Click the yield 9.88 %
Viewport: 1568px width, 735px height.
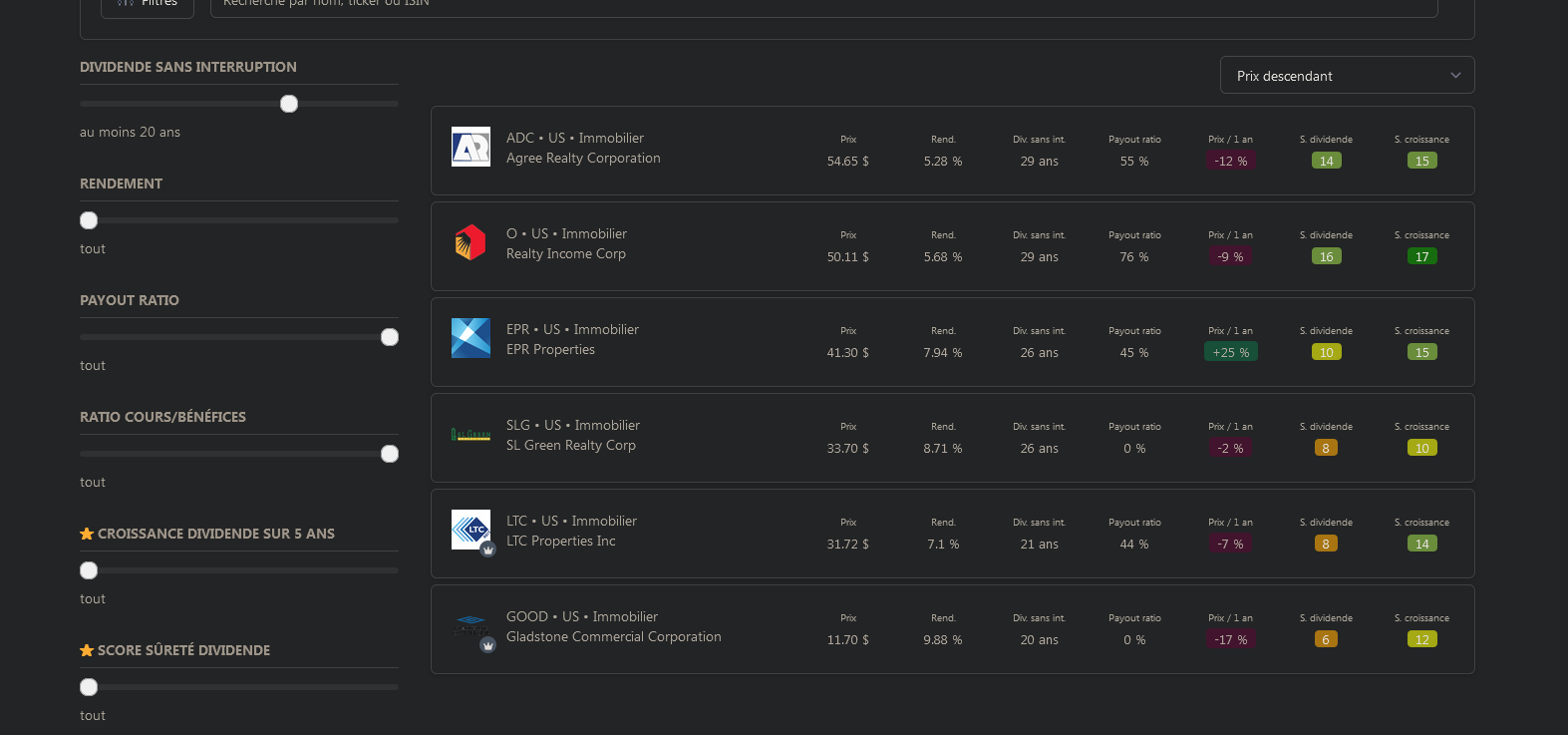(943, 640)
